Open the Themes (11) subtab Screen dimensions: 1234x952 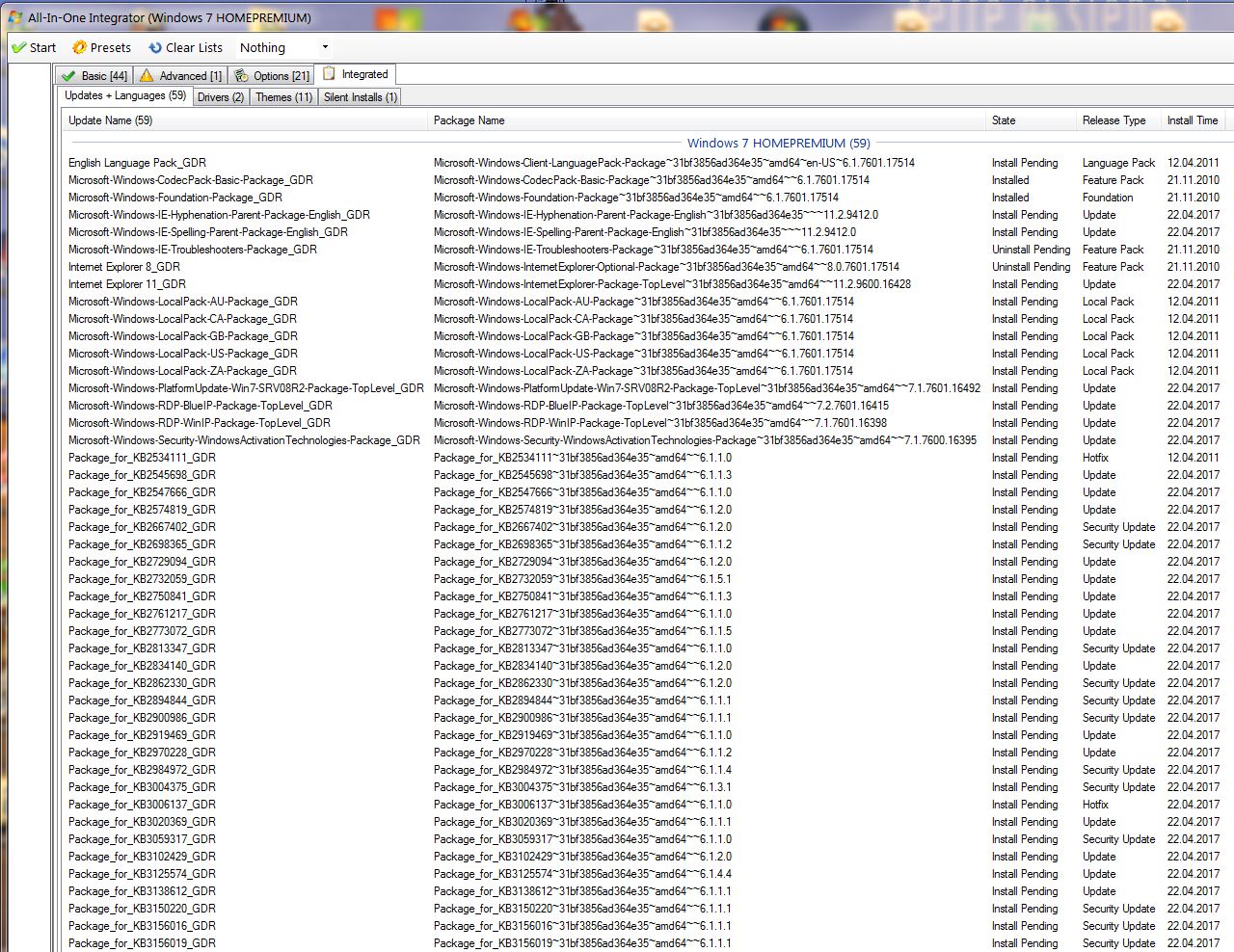283,97
